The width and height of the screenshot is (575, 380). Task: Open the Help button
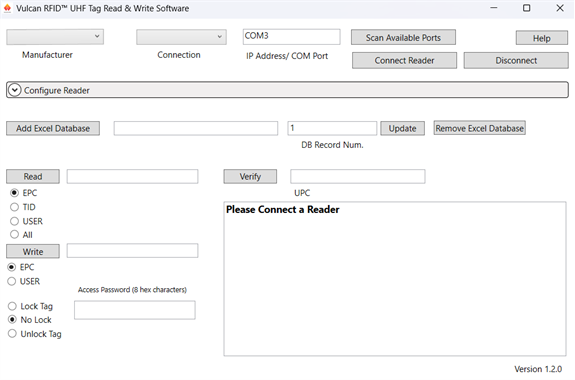click(542, 38)
